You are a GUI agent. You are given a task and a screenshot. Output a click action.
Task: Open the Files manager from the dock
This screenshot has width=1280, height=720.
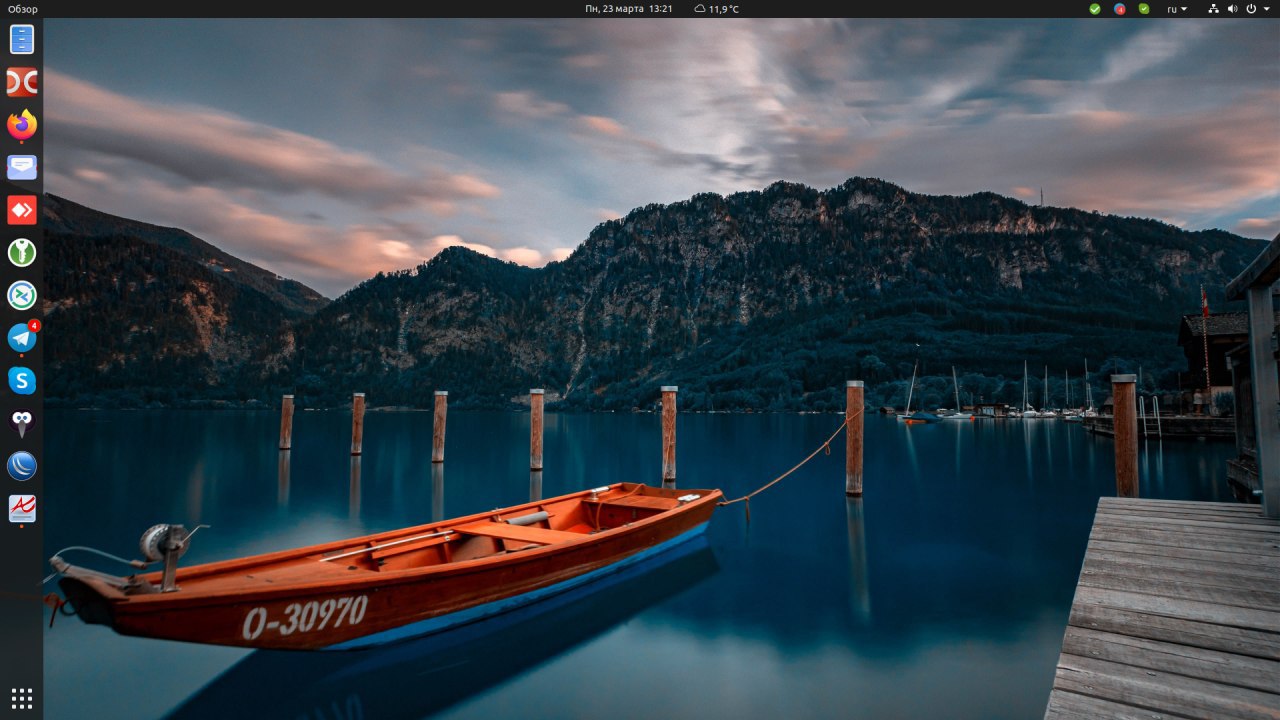coord(22,39)
